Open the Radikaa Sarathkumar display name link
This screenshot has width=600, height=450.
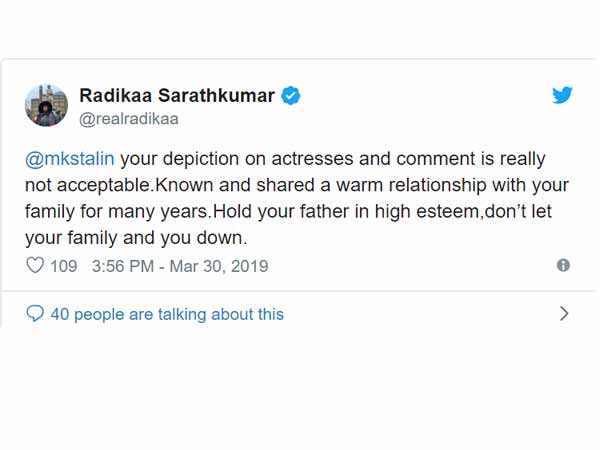[177, 96]
